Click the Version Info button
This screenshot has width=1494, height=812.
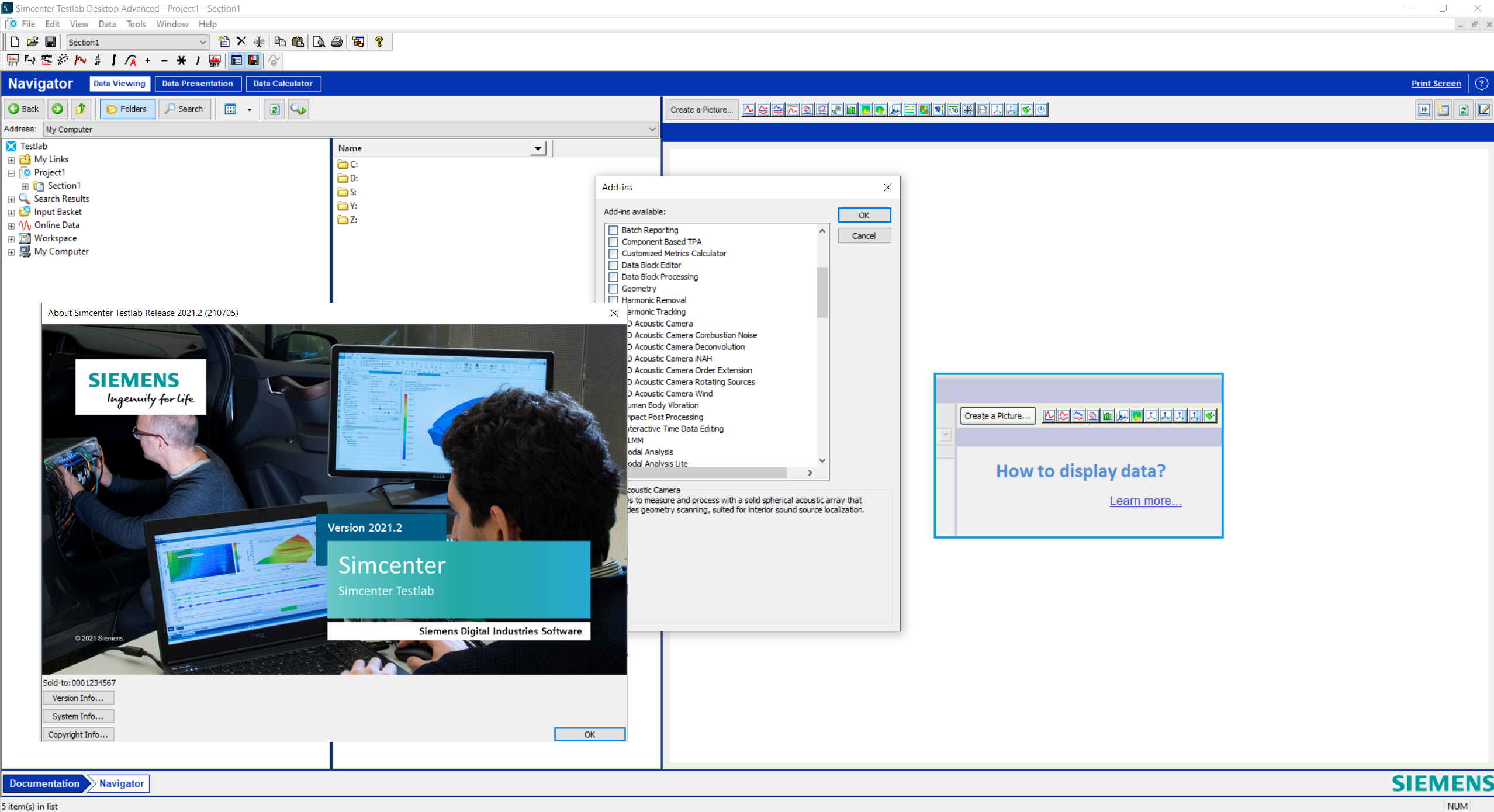click(x=78, y=698)
